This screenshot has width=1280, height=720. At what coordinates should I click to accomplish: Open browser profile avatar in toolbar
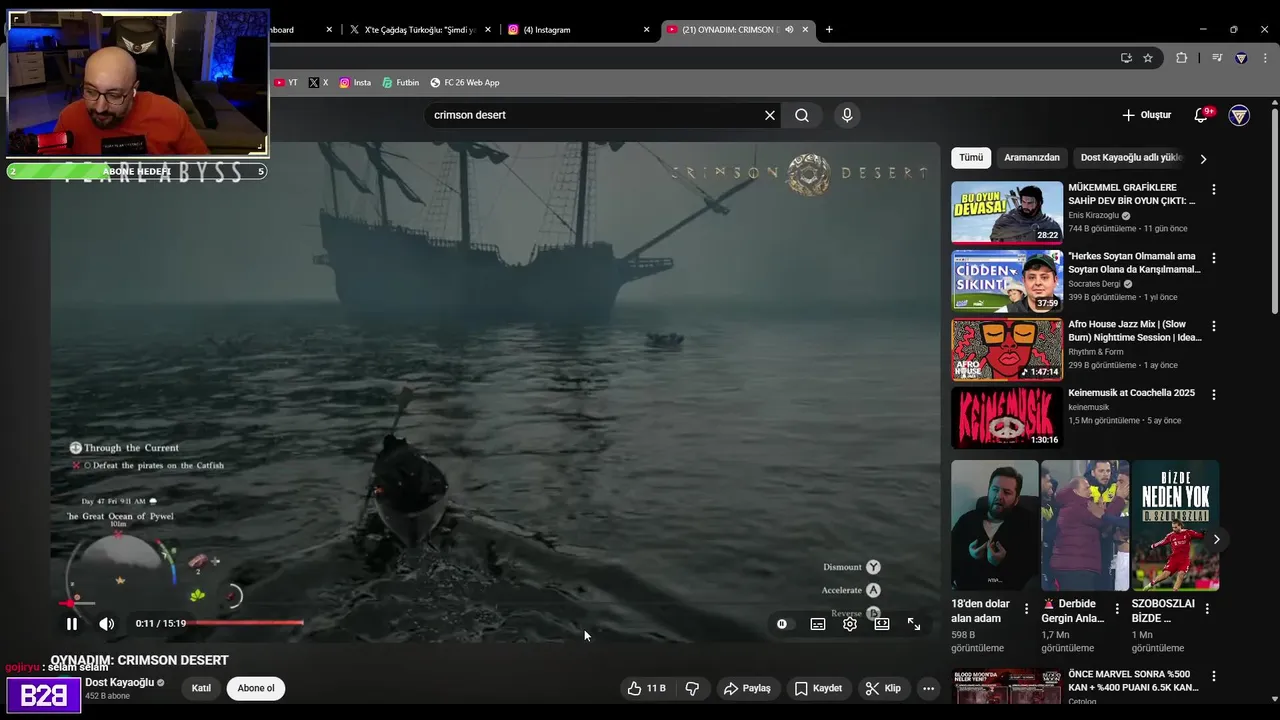[x=1241, y=58]
